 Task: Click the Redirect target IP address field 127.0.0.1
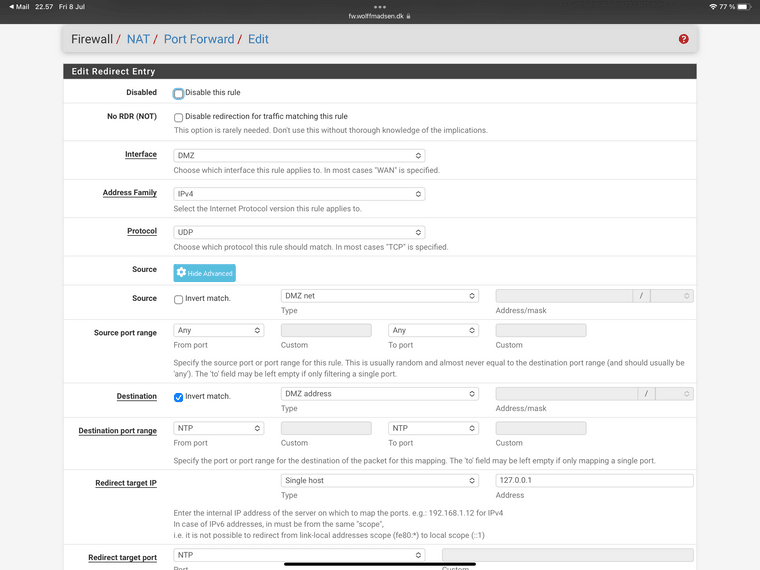click(x=594, y=480)
